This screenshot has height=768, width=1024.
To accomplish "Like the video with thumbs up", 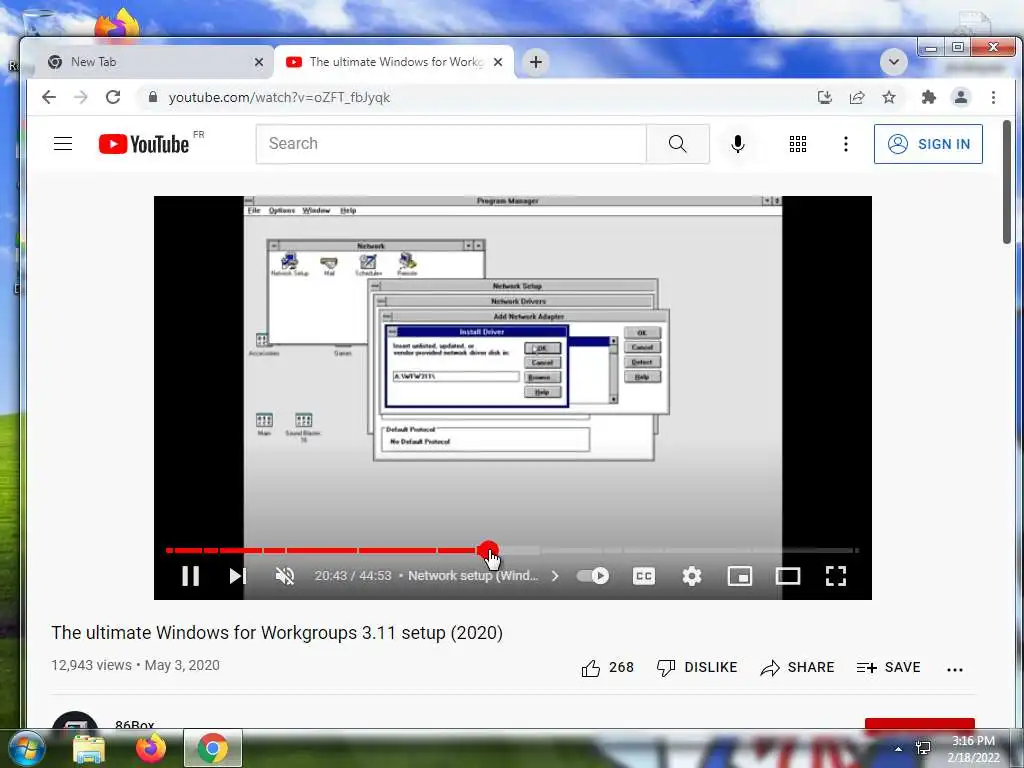I will point(607,667).
